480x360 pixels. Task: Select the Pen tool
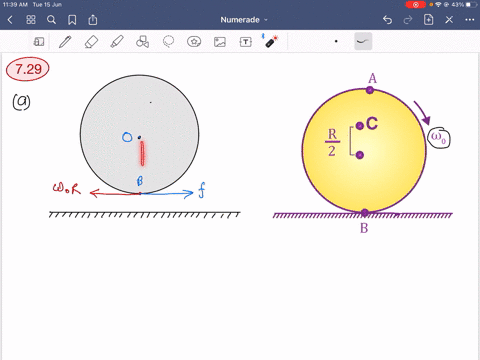click(x=65, y=42)
